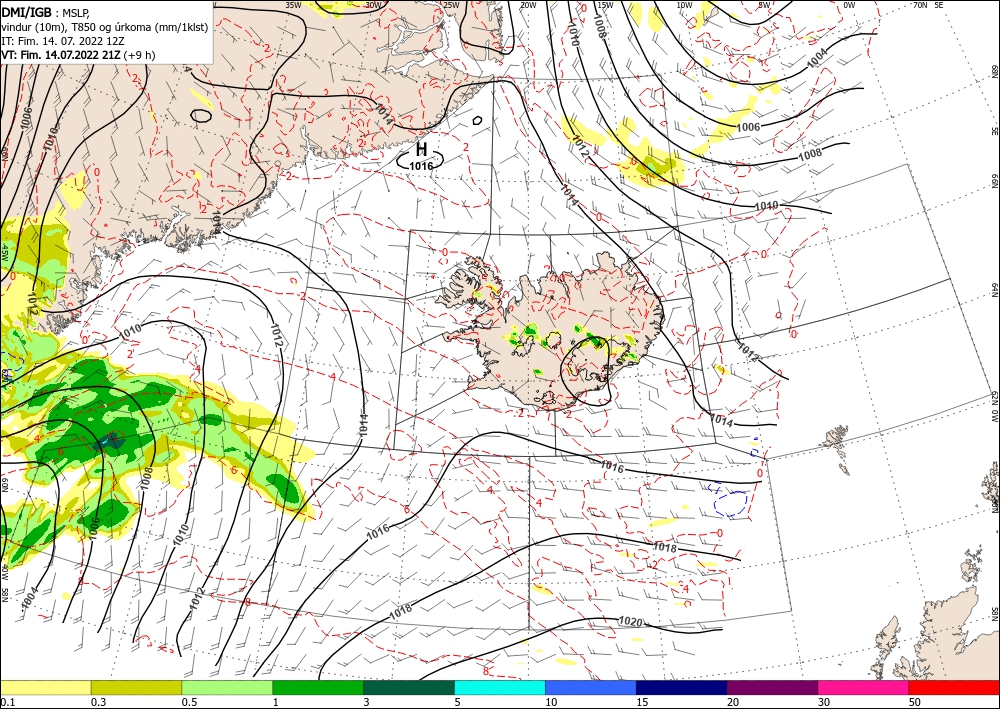The width and height of the screenshot is (1000, 709).
Task: Pick the pink 30–50 legend color band
Action: [864, 687]
